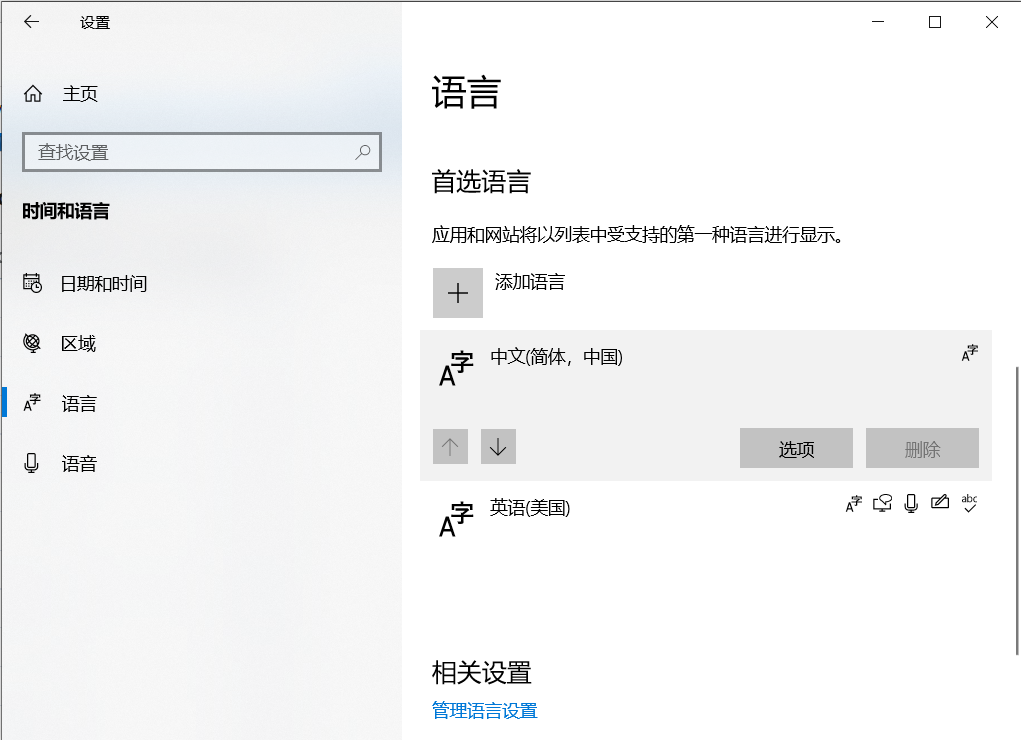Click the Windows-display-language badge on 中文(简体，中国)

point(968,352)
